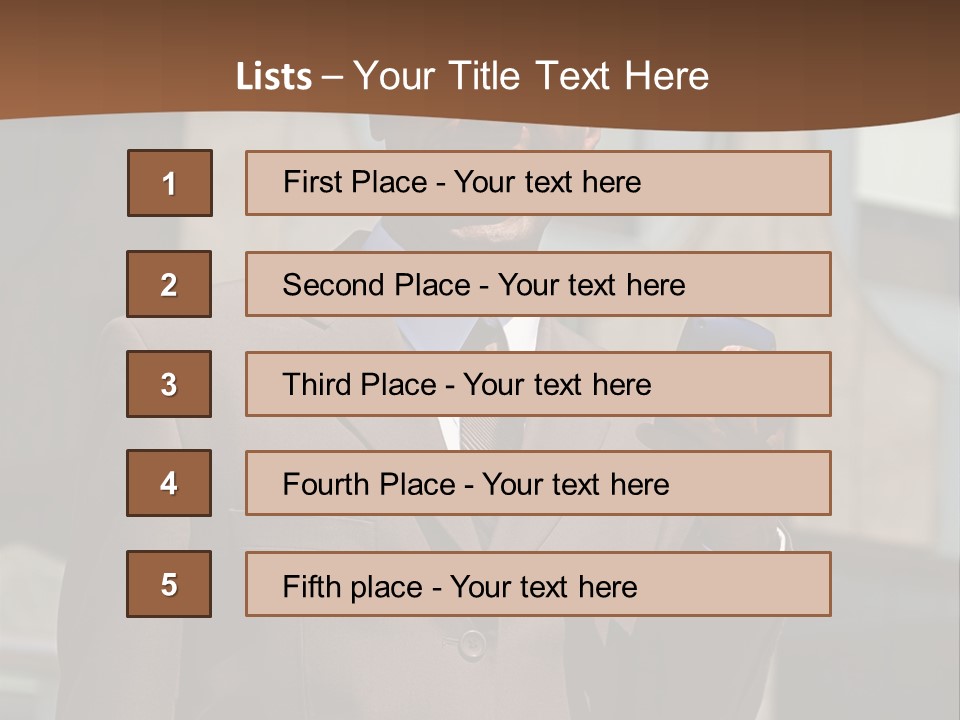The image size is (960, 720).
Task: Click the number 3 box
Action: pyautogui.click(x=169, y=384)
